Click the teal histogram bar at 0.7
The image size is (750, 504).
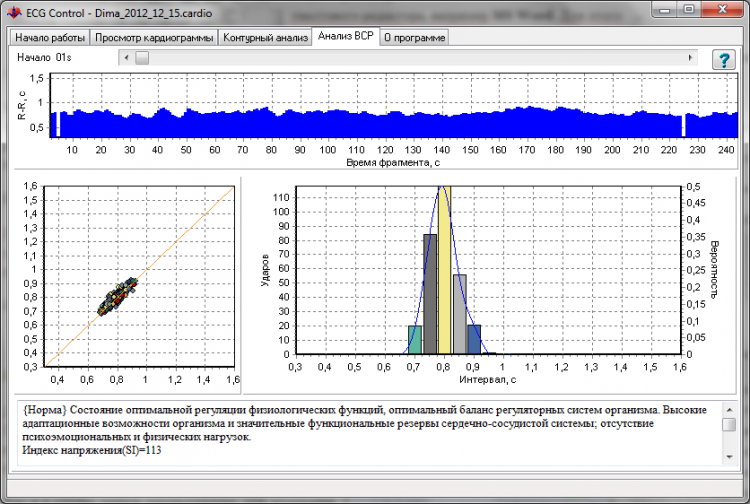tap(415, 340)
